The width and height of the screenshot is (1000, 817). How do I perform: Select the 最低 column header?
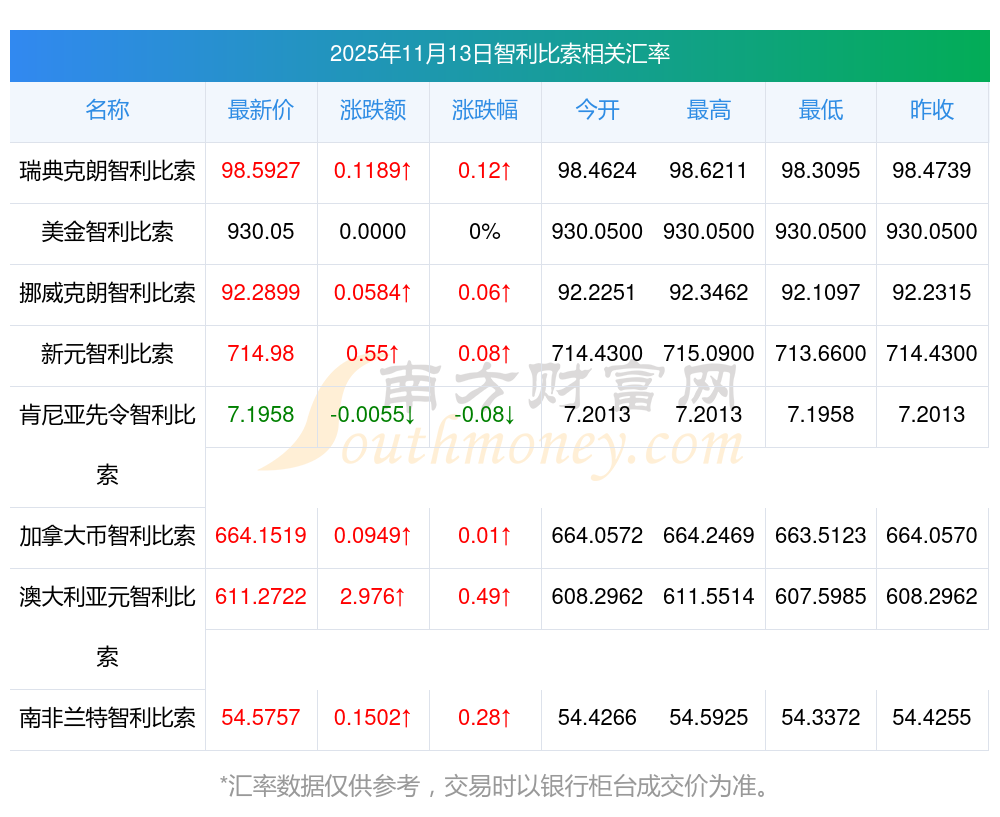click(821, 110)
